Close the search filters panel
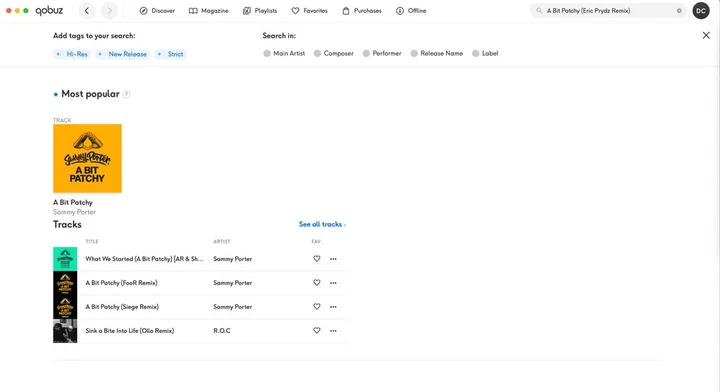 tap(706, 35)
